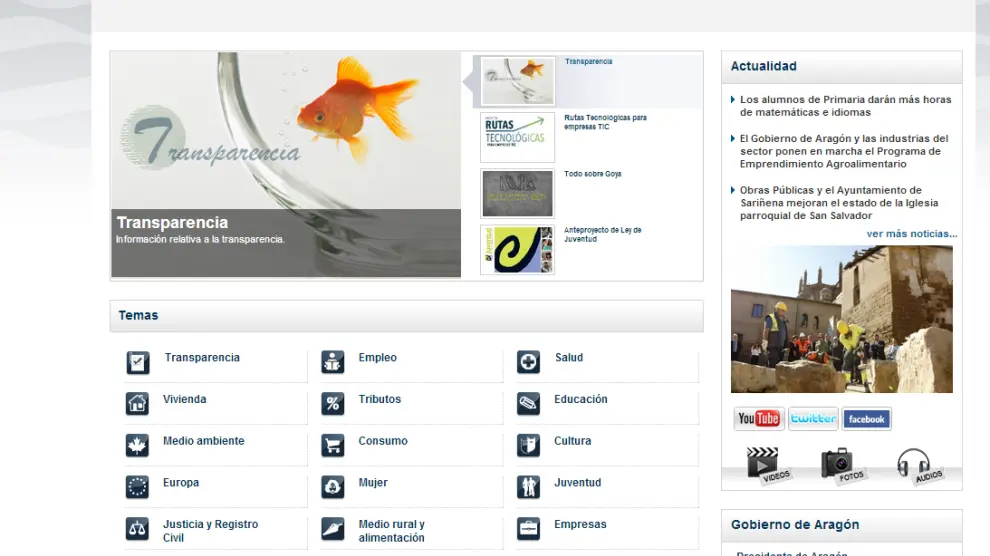The height and width of the screenshot is (556, 990).
Task: Open the Twitter social icon
Action: [x=813, y=419]
